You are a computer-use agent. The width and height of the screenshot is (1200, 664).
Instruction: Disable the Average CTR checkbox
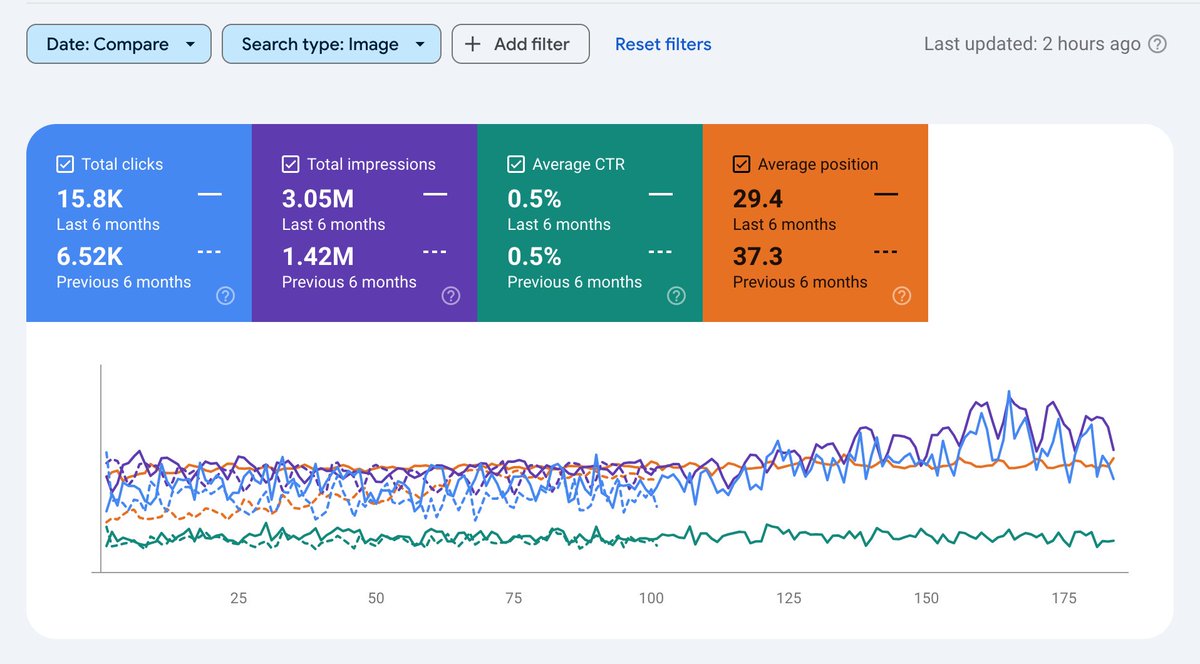(x=516, y=162)
